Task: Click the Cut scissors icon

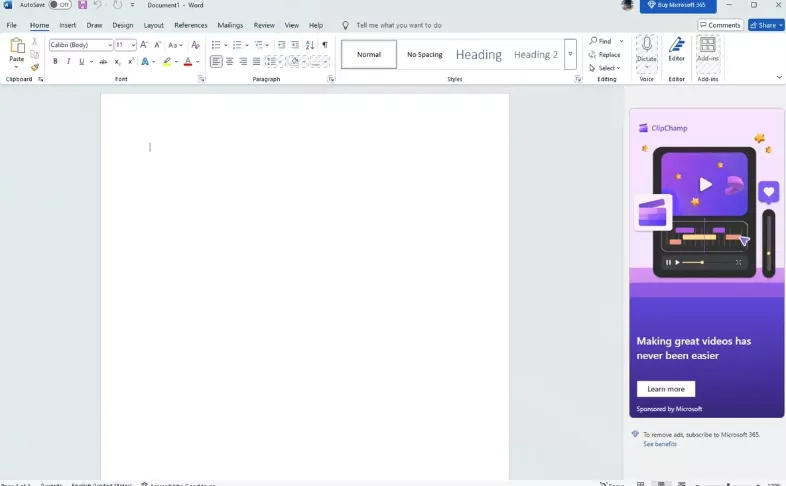Action: pyautogui.click(x=35, y=42)
